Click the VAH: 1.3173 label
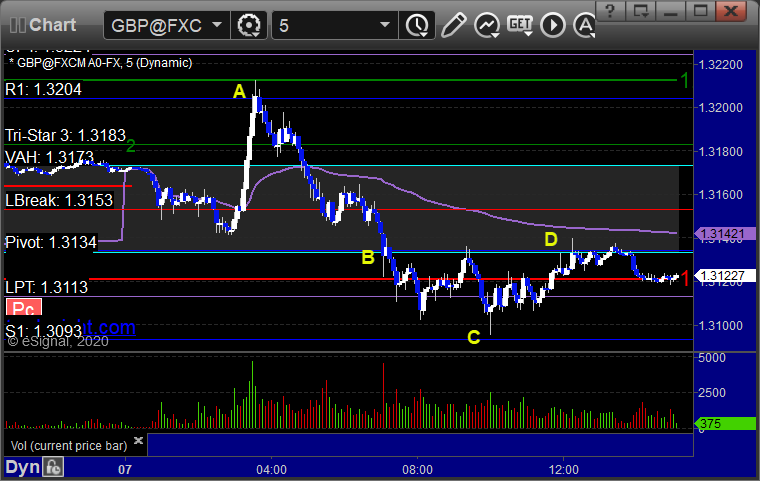The image size is (760, 481). pos(49,157)
